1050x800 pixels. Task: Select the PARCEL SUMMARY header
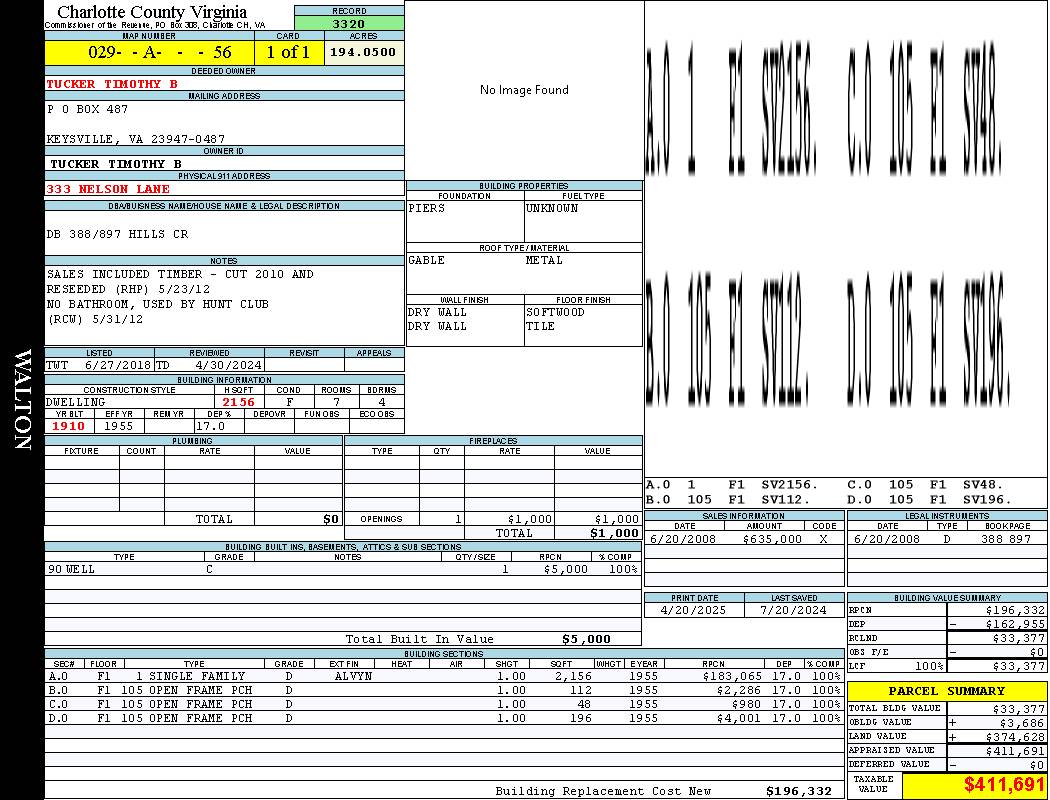coord(947,692)
